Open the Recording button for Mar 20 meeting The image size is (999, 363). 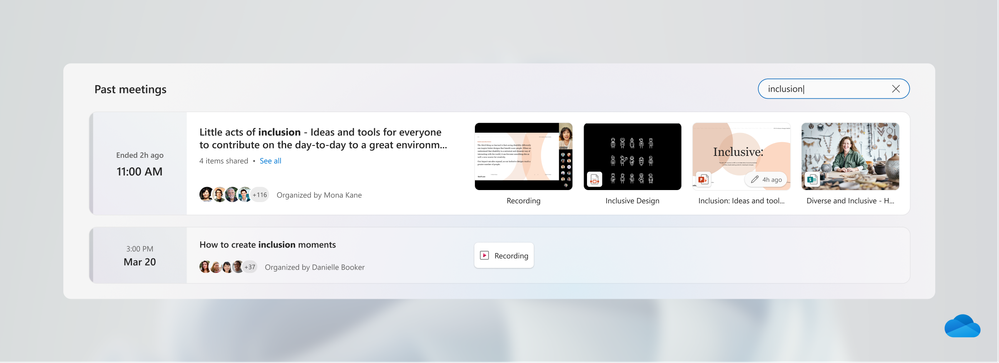[x=504, y=255]
